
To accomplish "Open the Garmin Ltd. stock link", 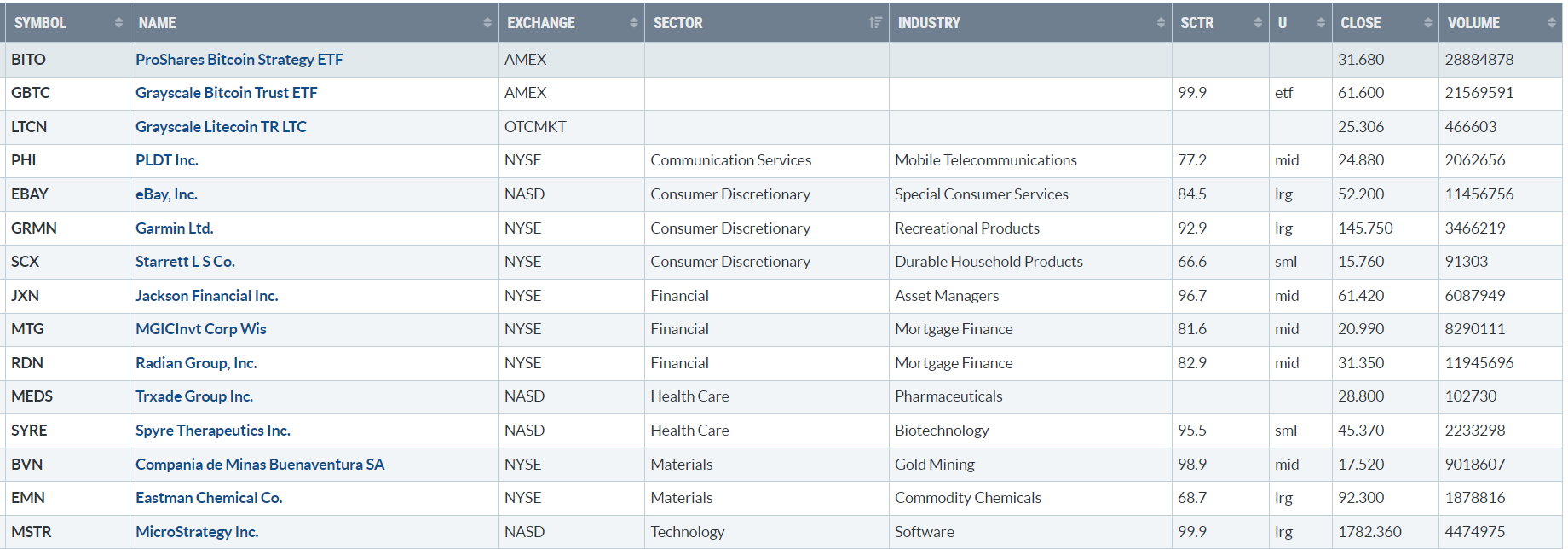I will (174, 228).
